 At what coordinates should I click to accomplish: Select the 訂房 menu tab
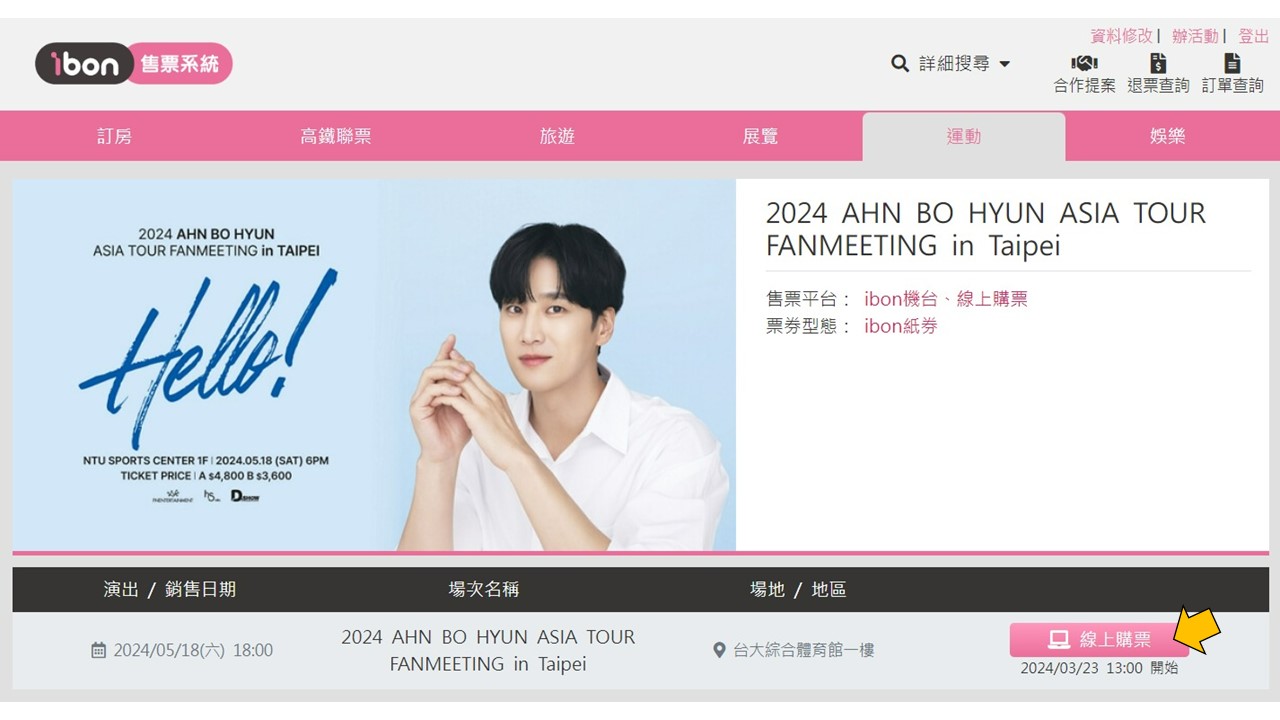[114, 136]
